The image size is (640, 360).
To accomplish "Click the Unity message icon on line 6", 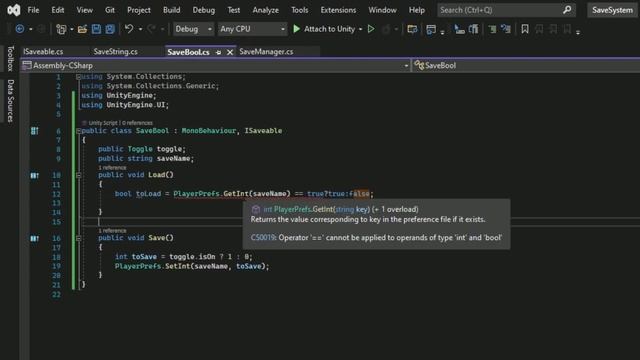I will (34, 131).
